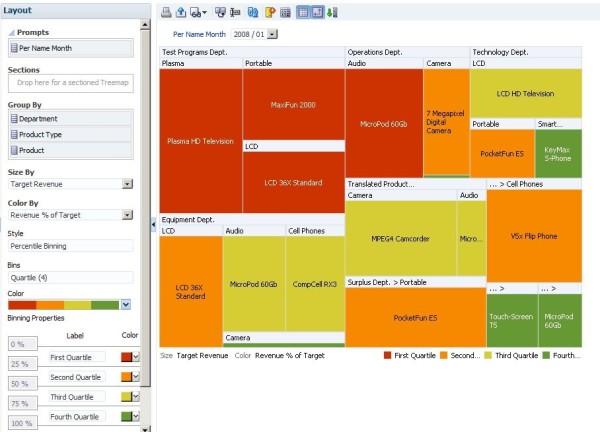600x432 pixels.
Task: Click the LCD HD Television tile
Action: click(x=526, y=93)
